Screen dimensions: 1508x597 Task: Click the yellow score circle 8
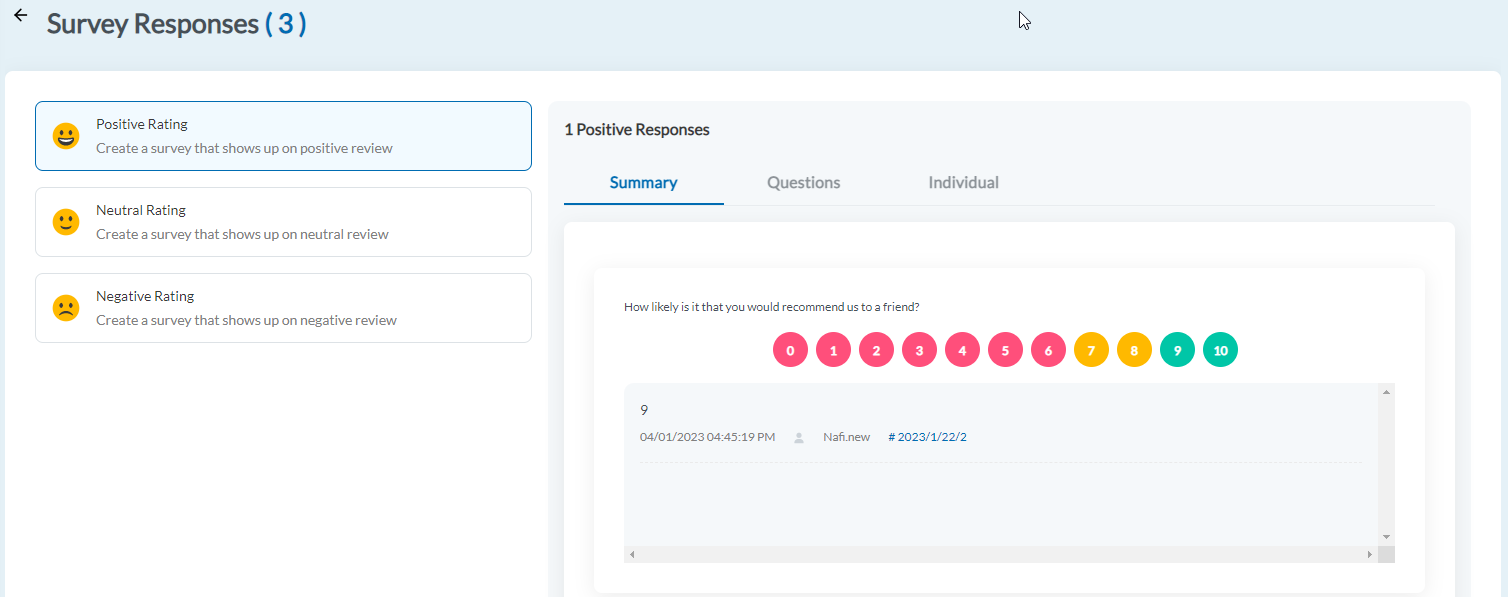(1134, 351)
